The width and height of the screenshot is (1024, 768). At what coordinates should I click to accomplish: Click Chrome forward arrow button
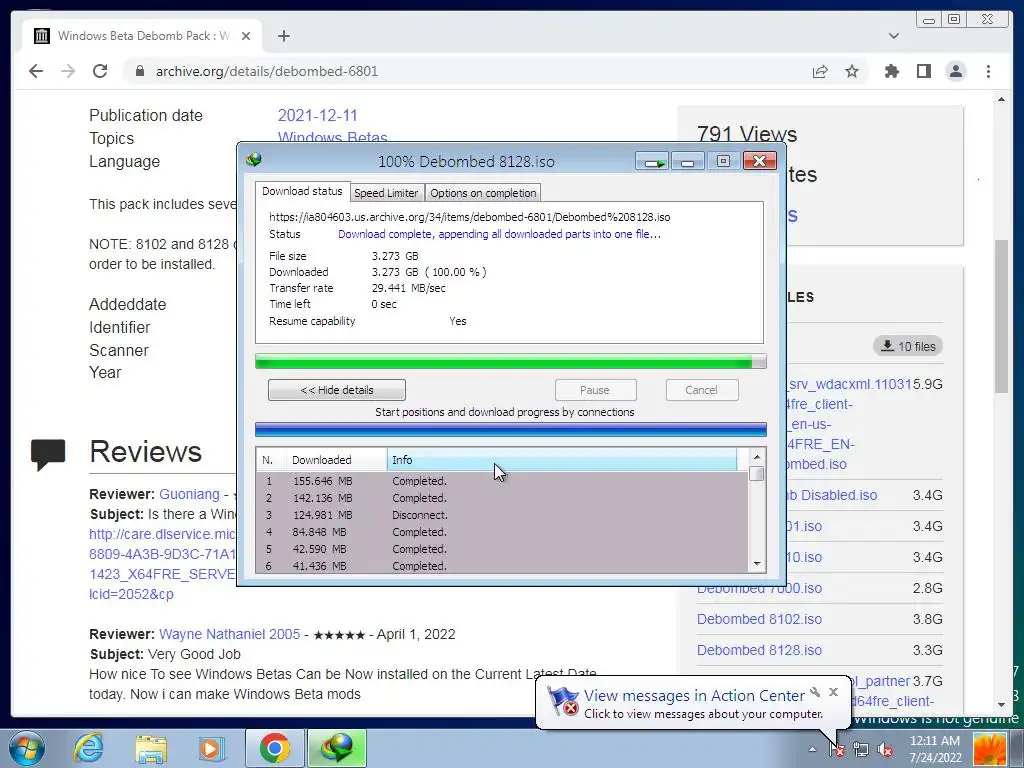pyautogui.click(x=68, y=71)
